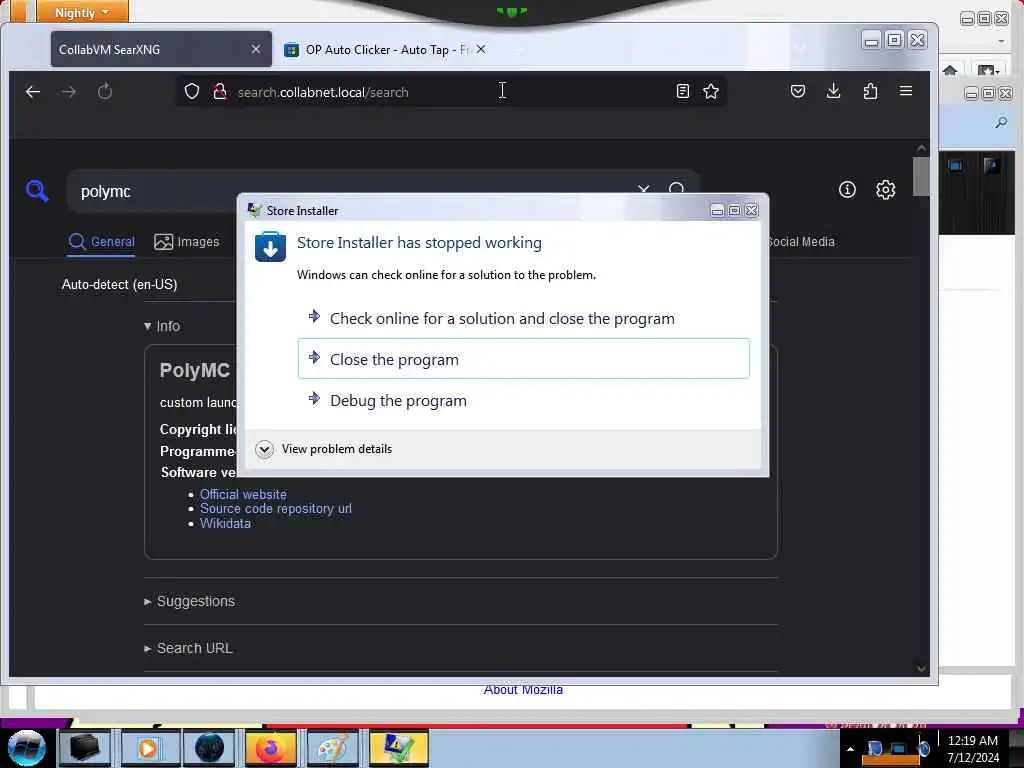Screen dimensions: 1024x768
Task: Open the Downloads panel
Action: pos(833,91)
